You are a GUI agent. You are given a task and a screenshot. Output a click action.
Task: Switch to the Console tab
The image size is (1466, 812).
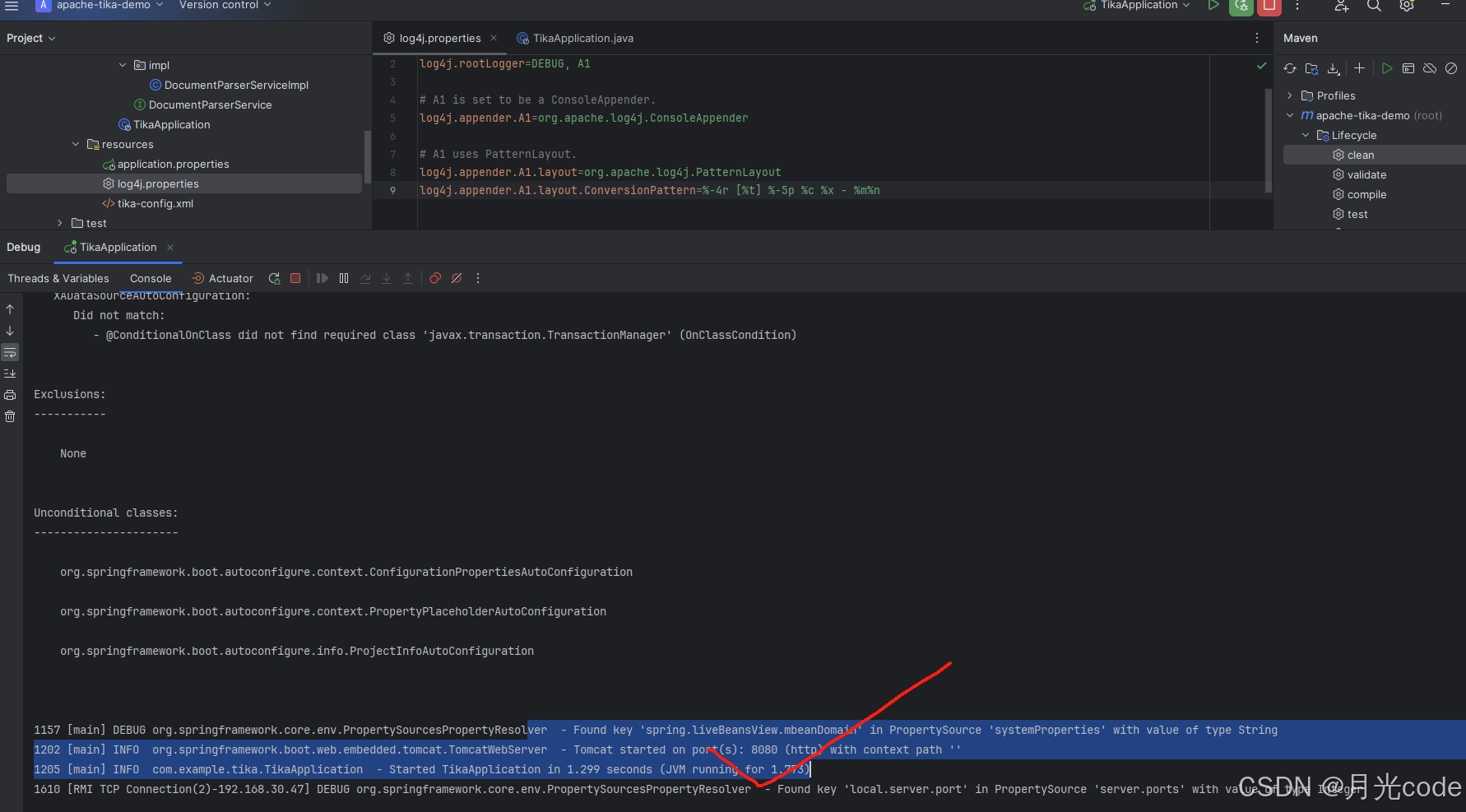151,278
